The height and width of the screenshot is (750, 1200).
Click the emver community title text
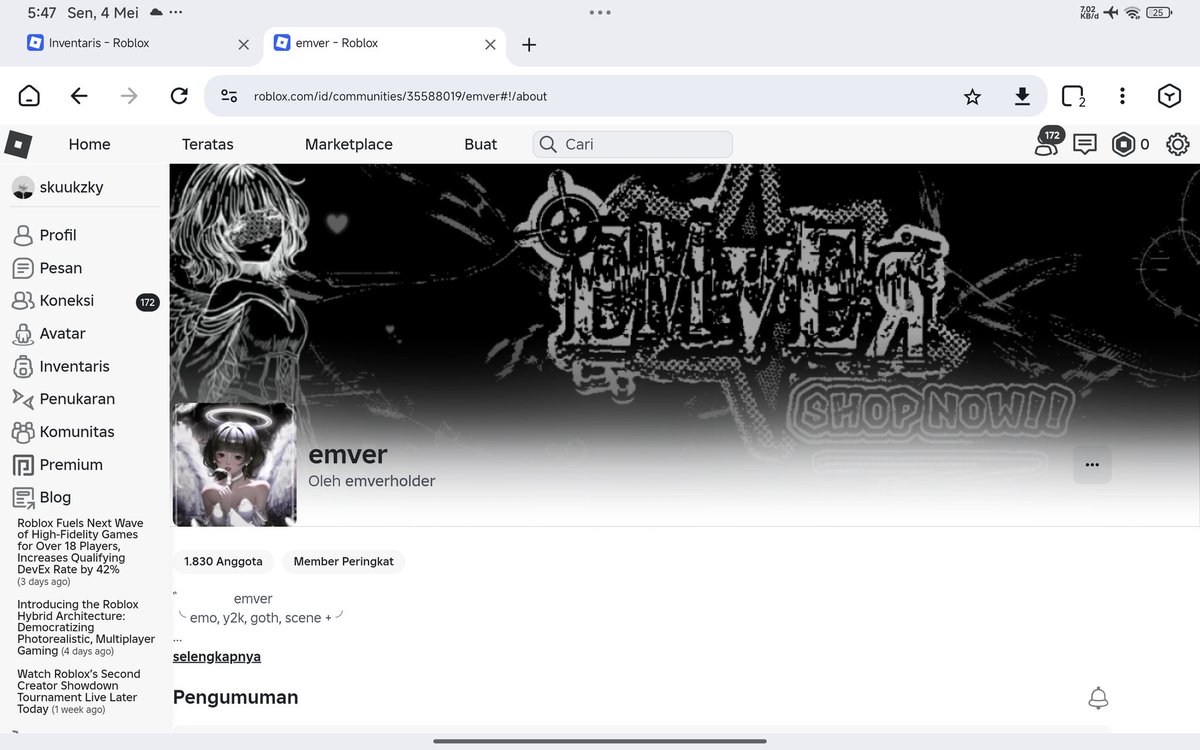(x=347, y=454)
